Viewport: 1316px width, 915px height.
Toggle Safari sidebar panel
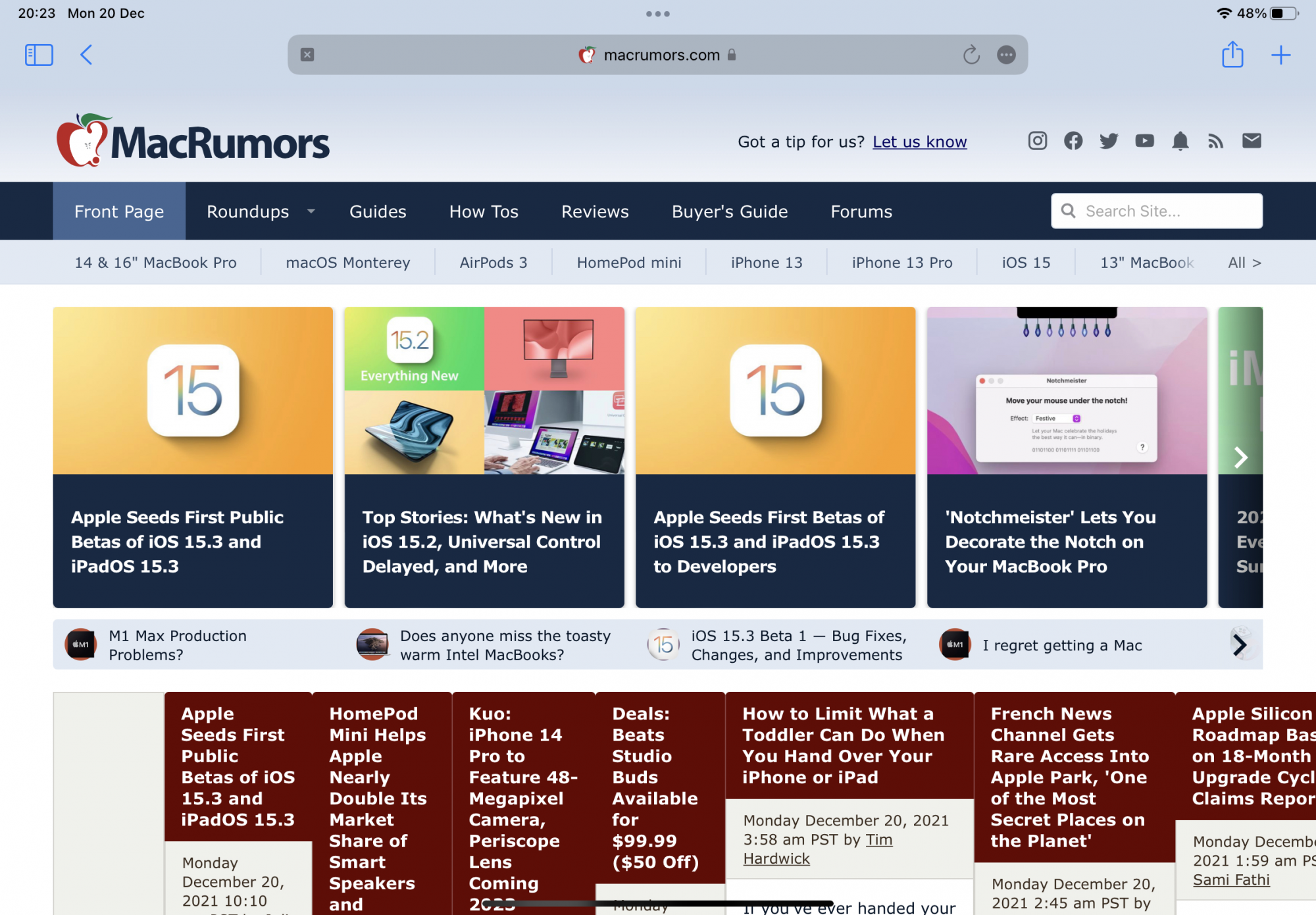point(39,55)
